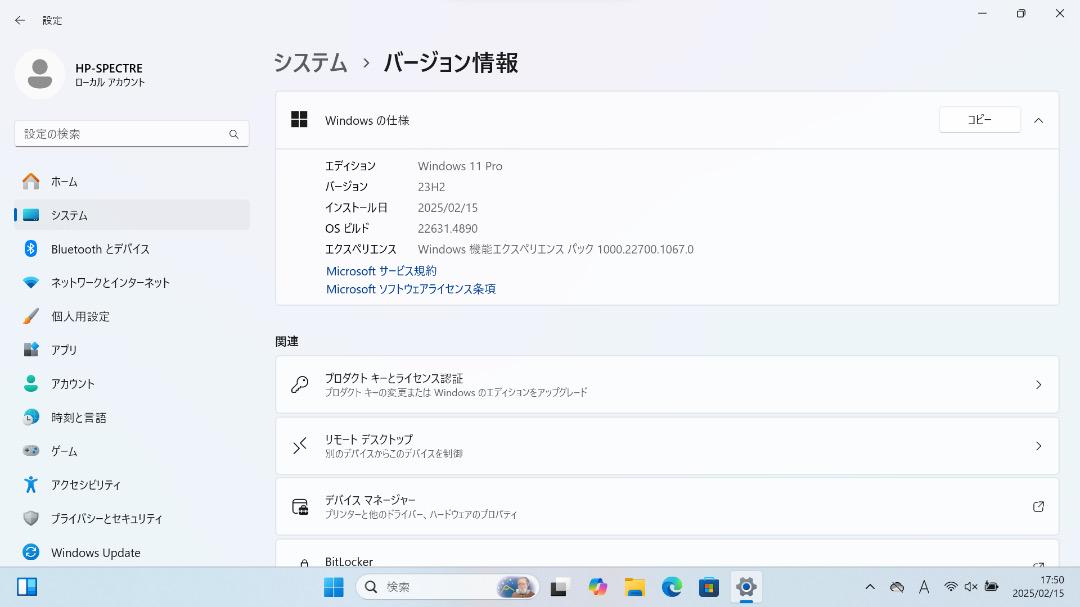Select システム in the sidebar
The image size is (1080, 607).
(132, 215)
